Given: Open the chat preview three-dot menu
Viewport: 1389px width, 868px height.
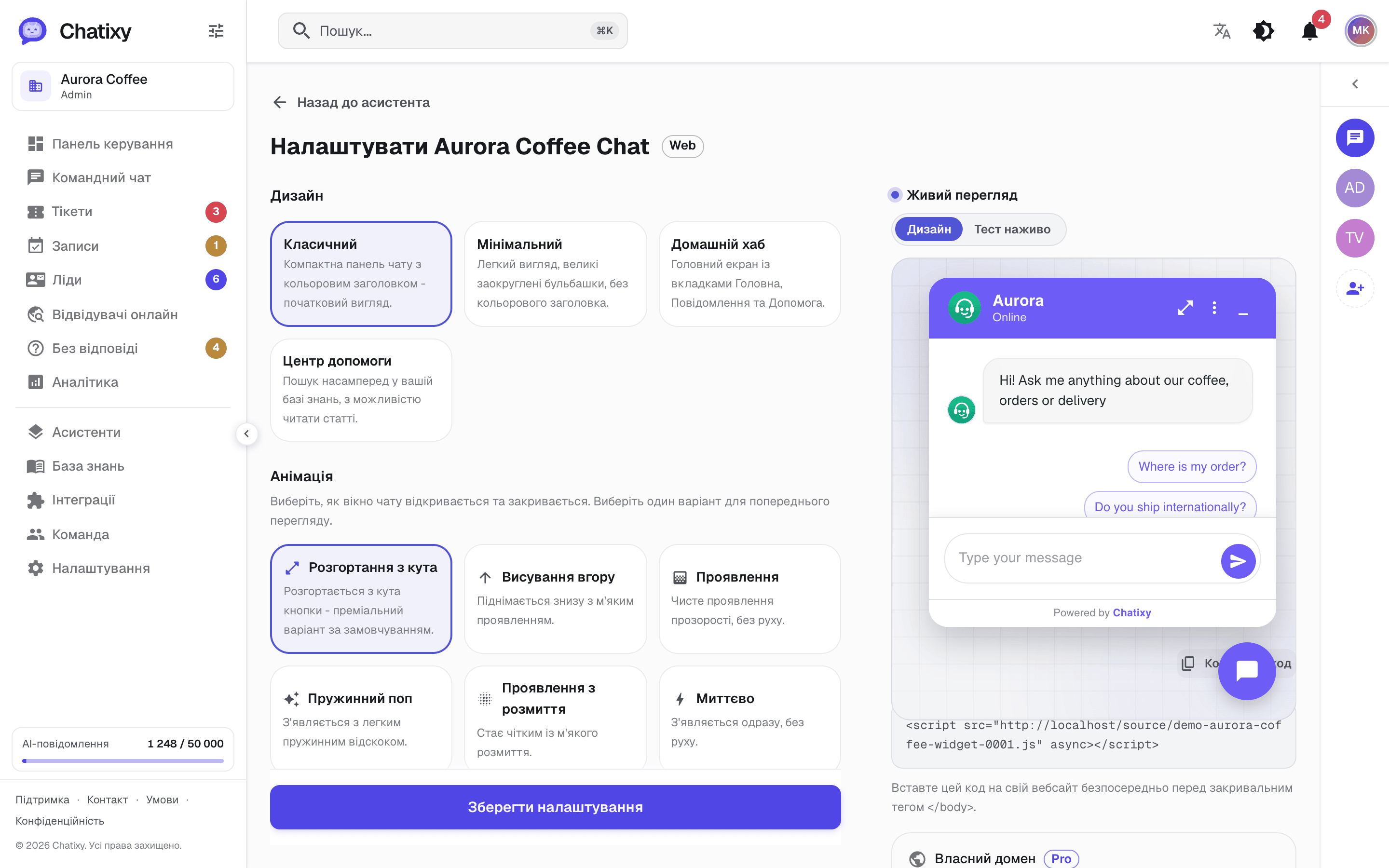Looking at the screenshot, I should tap(1214, 308).
